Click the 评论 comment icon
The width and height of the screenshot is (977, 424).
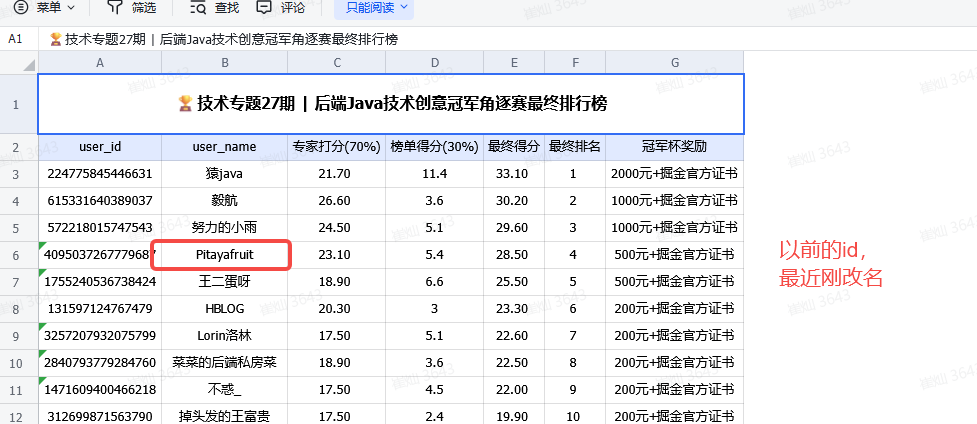[x=264, y=7]
